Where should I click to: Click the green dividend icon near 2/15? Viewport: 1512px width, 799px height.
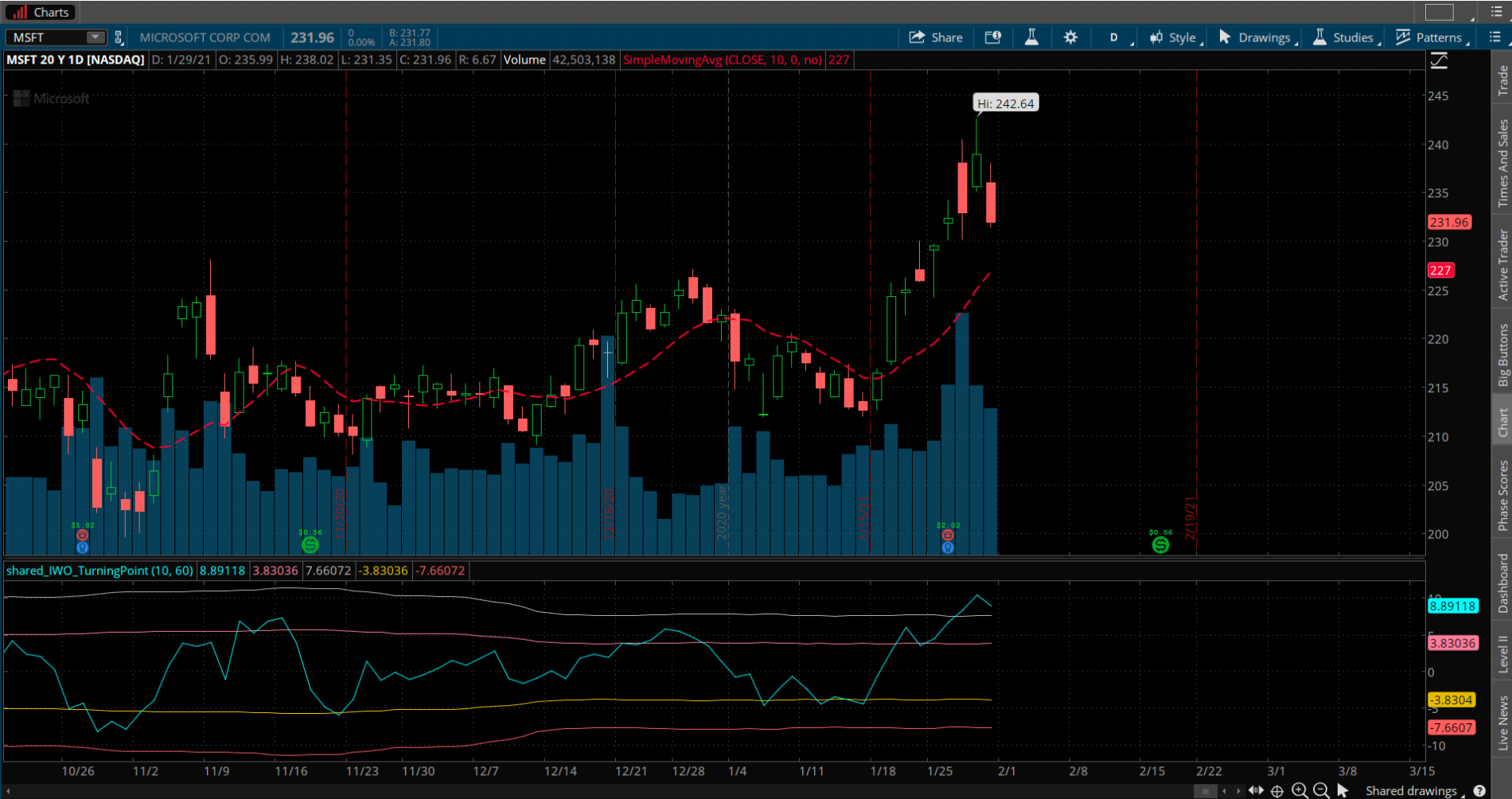tap(1160, 544)
